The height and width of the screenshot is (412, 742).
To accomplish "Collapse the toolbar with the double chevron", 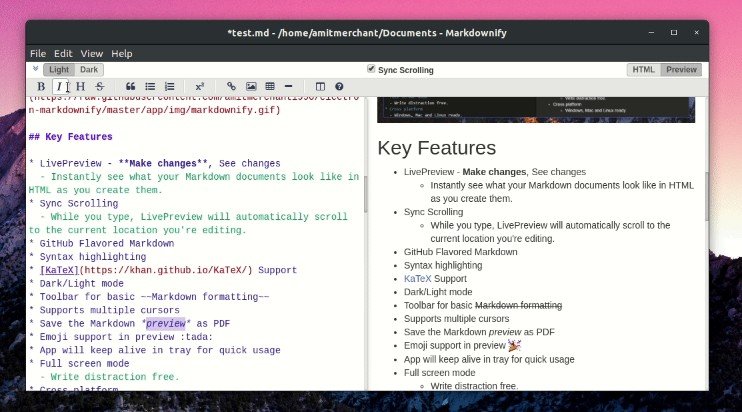I will (x=35, y=69).
